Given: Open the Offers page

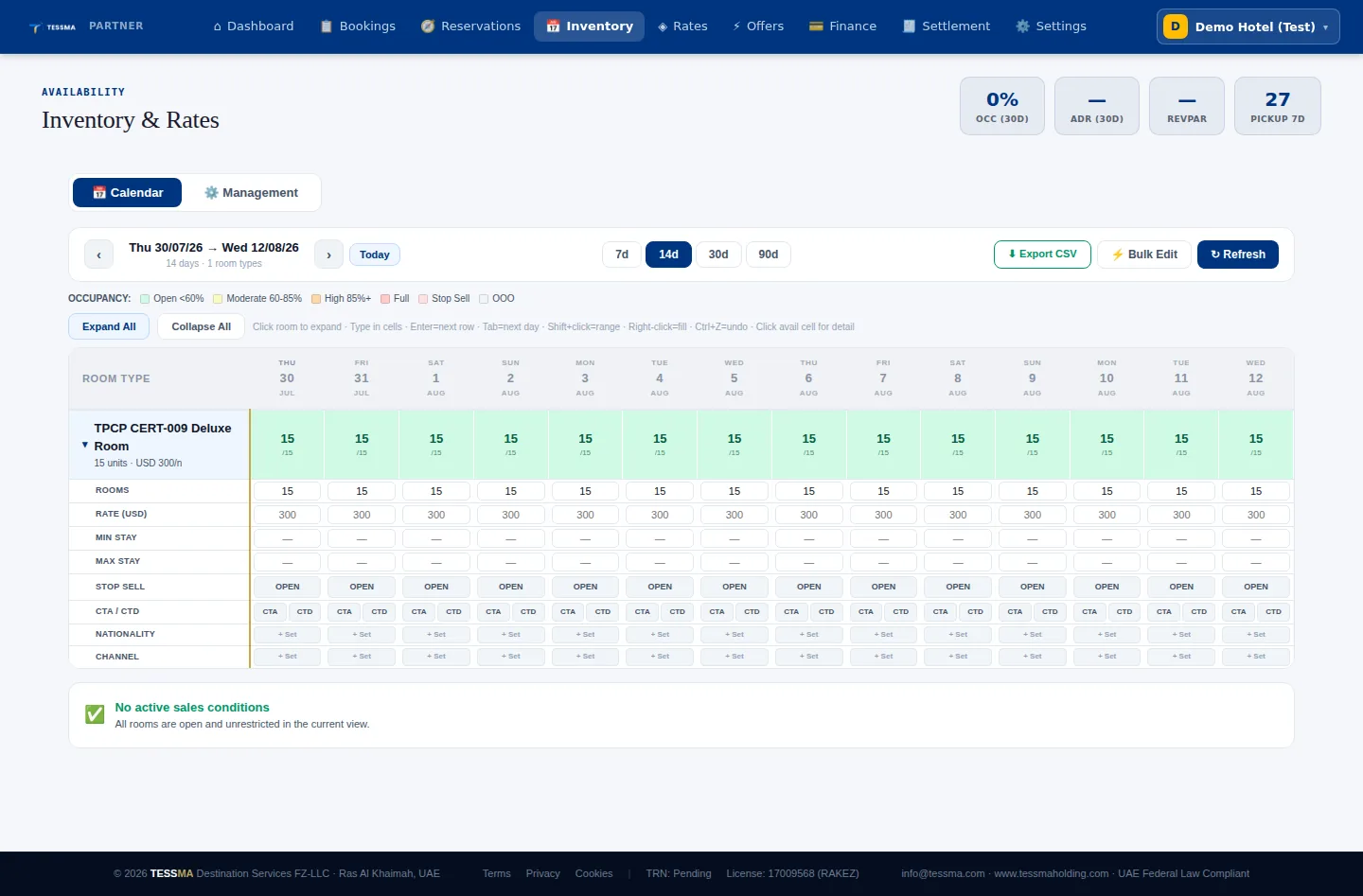Looking at the screenshot, I should click(758, 26).
